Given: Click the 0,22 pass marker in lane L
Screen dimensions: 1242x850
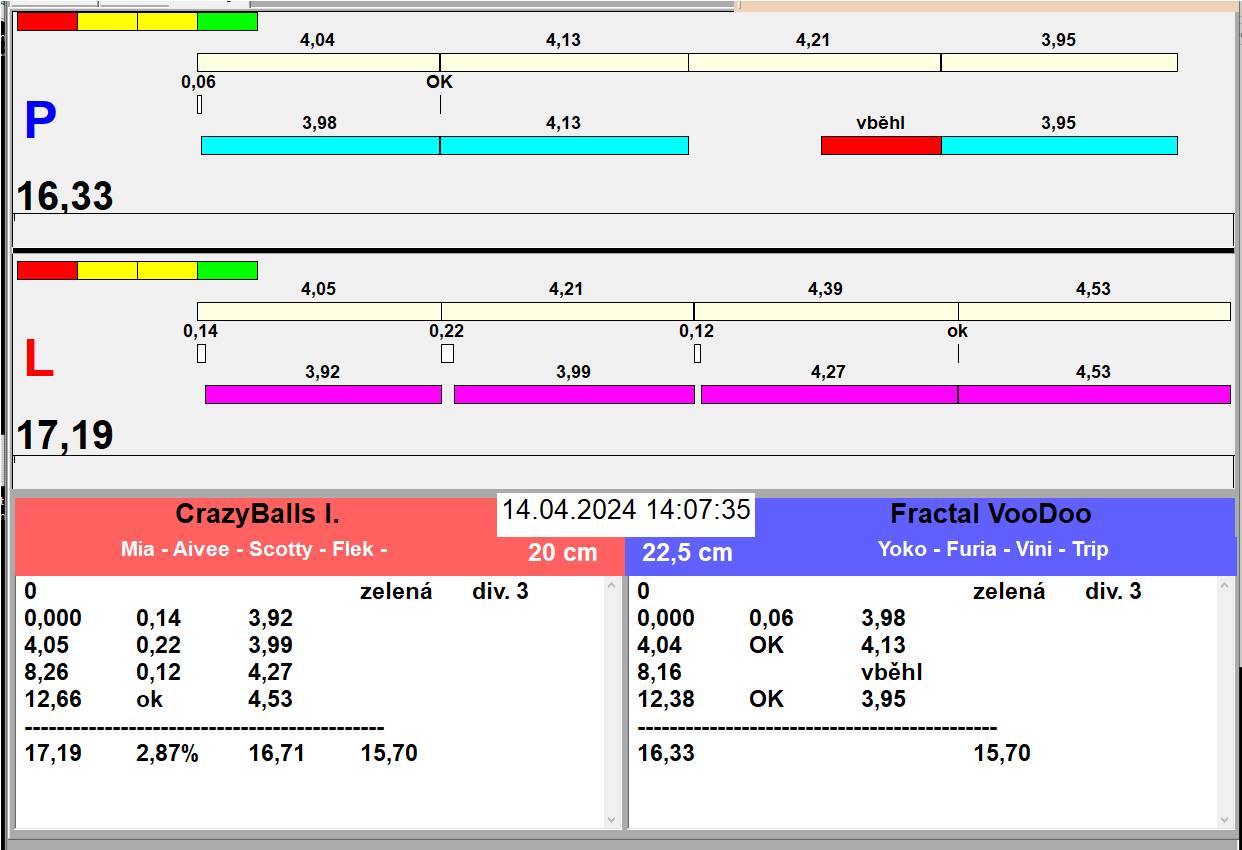Looking at the screenshot, I should coord(447,353).
